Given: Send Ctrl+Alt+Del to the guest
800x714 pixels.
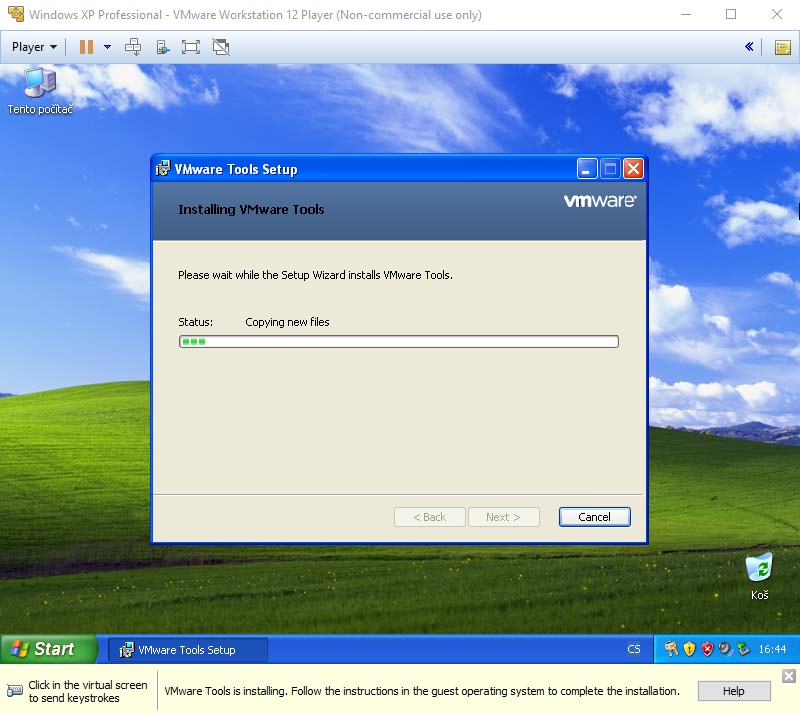Looking at the screenshot, I should (133, 47).
